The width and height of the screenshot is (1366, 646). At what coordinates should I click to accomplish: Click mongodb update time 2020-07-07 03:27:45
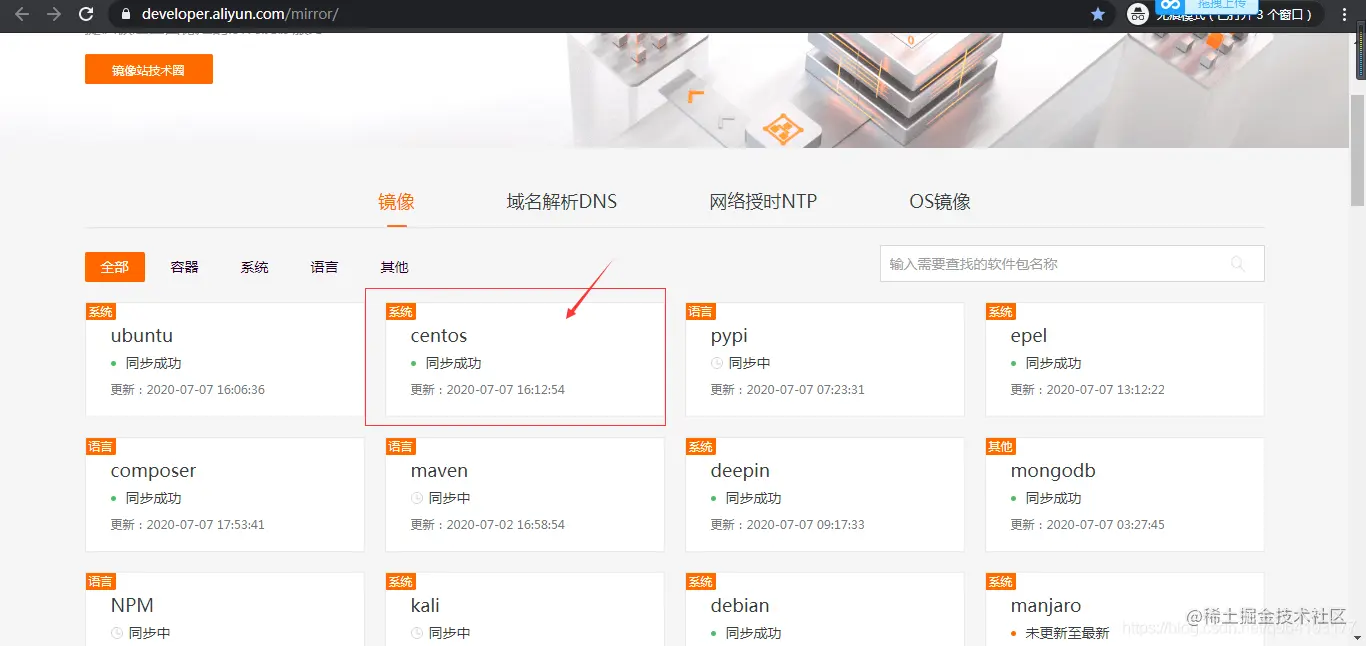pyautogui.click(x=1087, y=525)
